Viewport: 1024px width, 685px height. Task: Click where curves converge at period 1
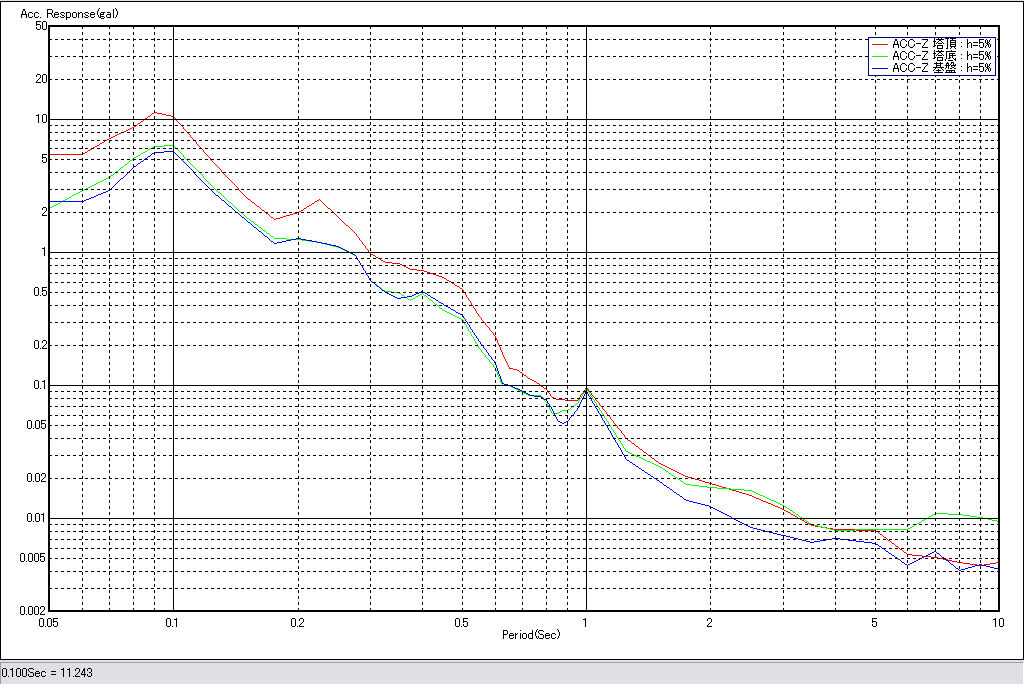point(586,389)
